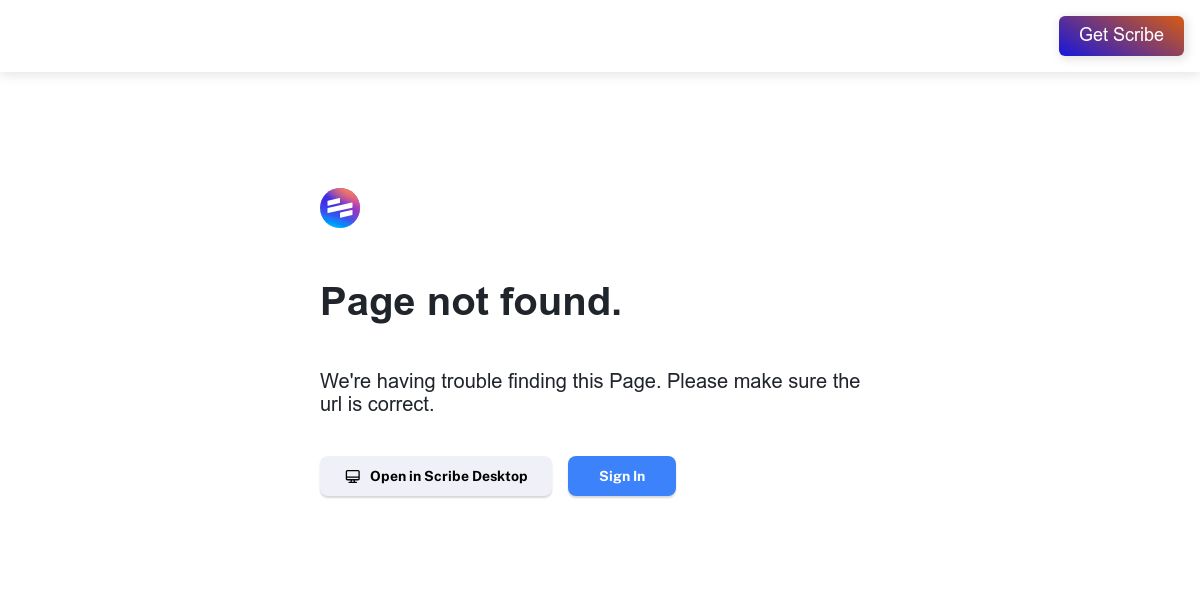Click the round Scribe logo
1200x600 pixels.
tap(340, 208)
